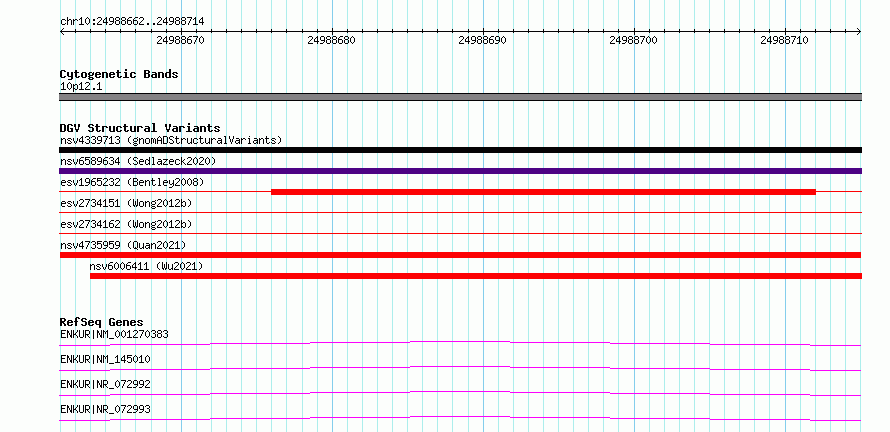Image resolution: width=890 pixels, height=432 pixels.
Task: Click ruler coordinate 24988700
Action: [x=633, y=40]
